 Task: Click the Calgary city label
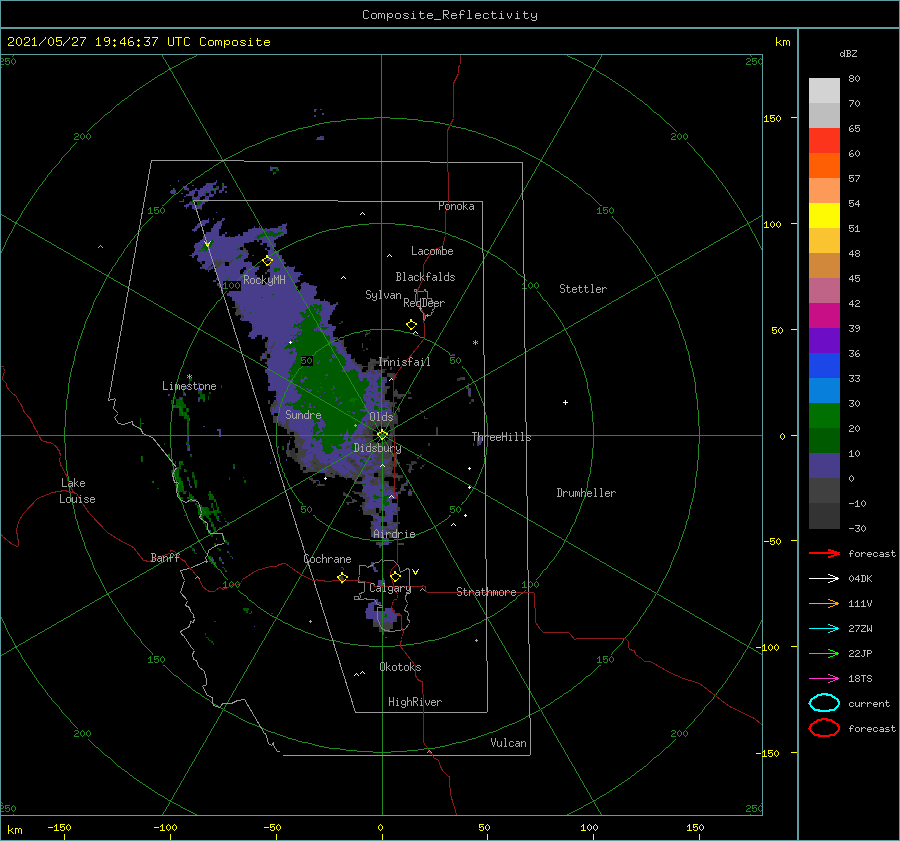click(390, 588)
